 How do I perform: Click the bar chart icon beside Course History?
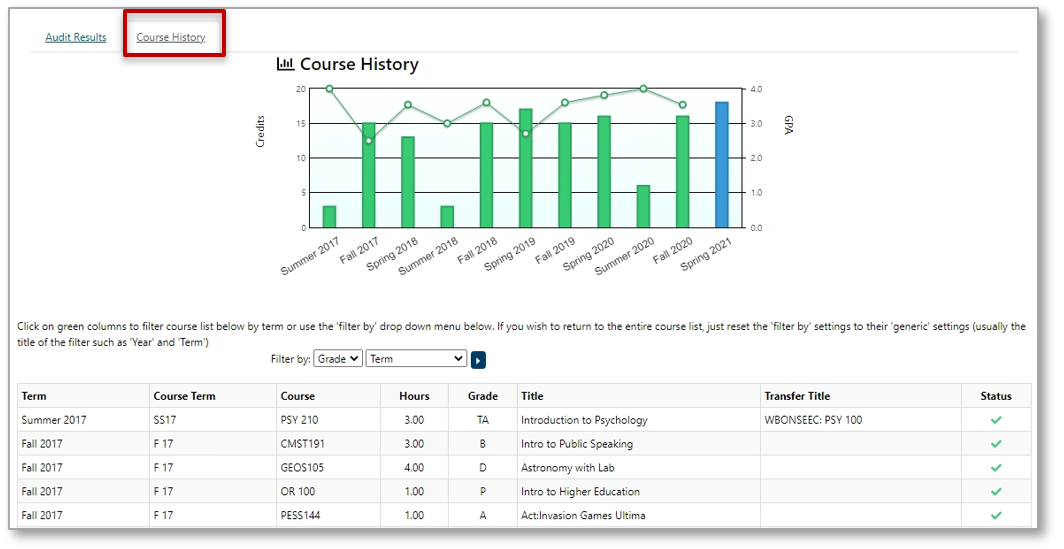coord(285,64)
